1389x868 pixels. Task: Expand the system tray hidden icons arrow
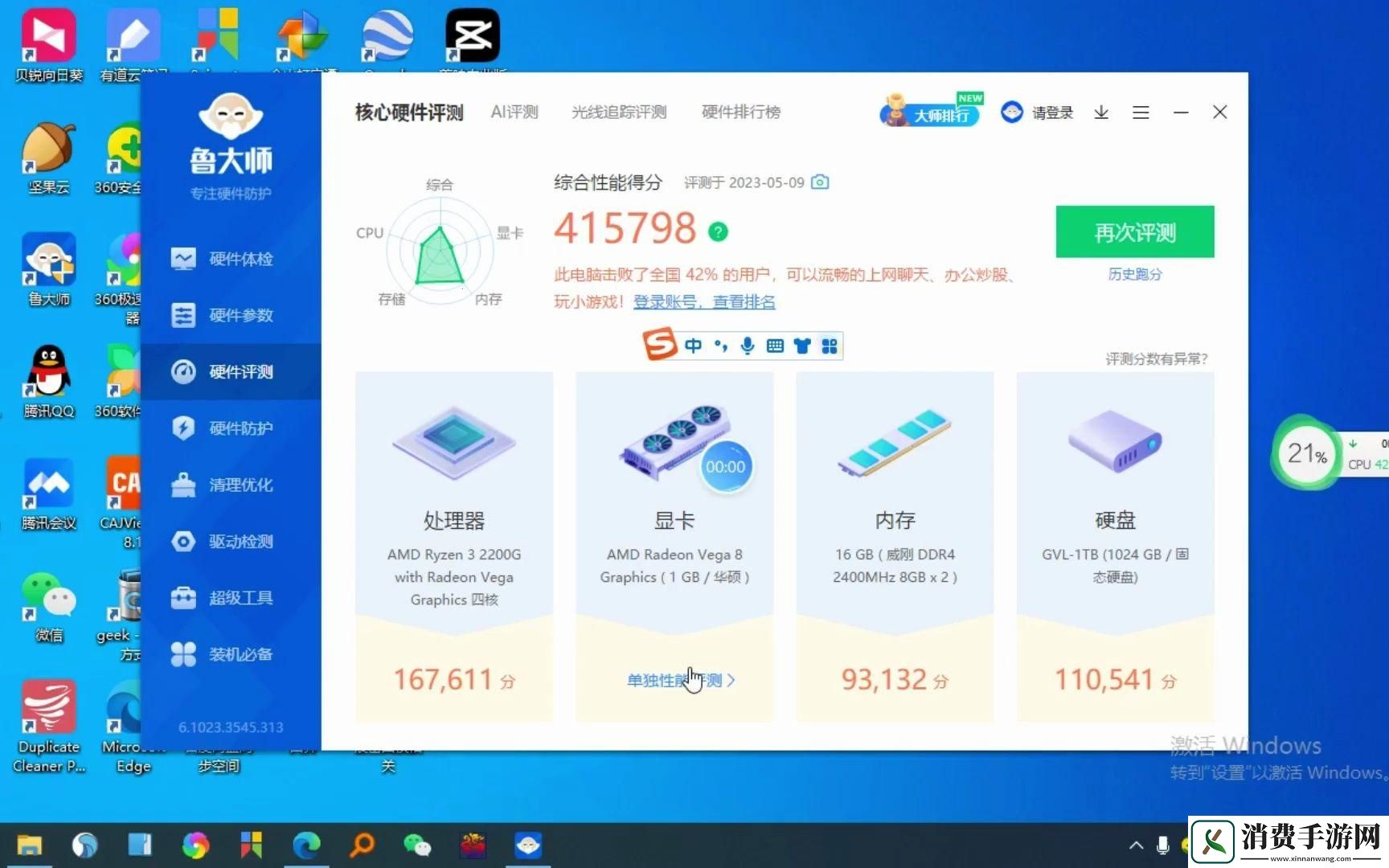1136,845
